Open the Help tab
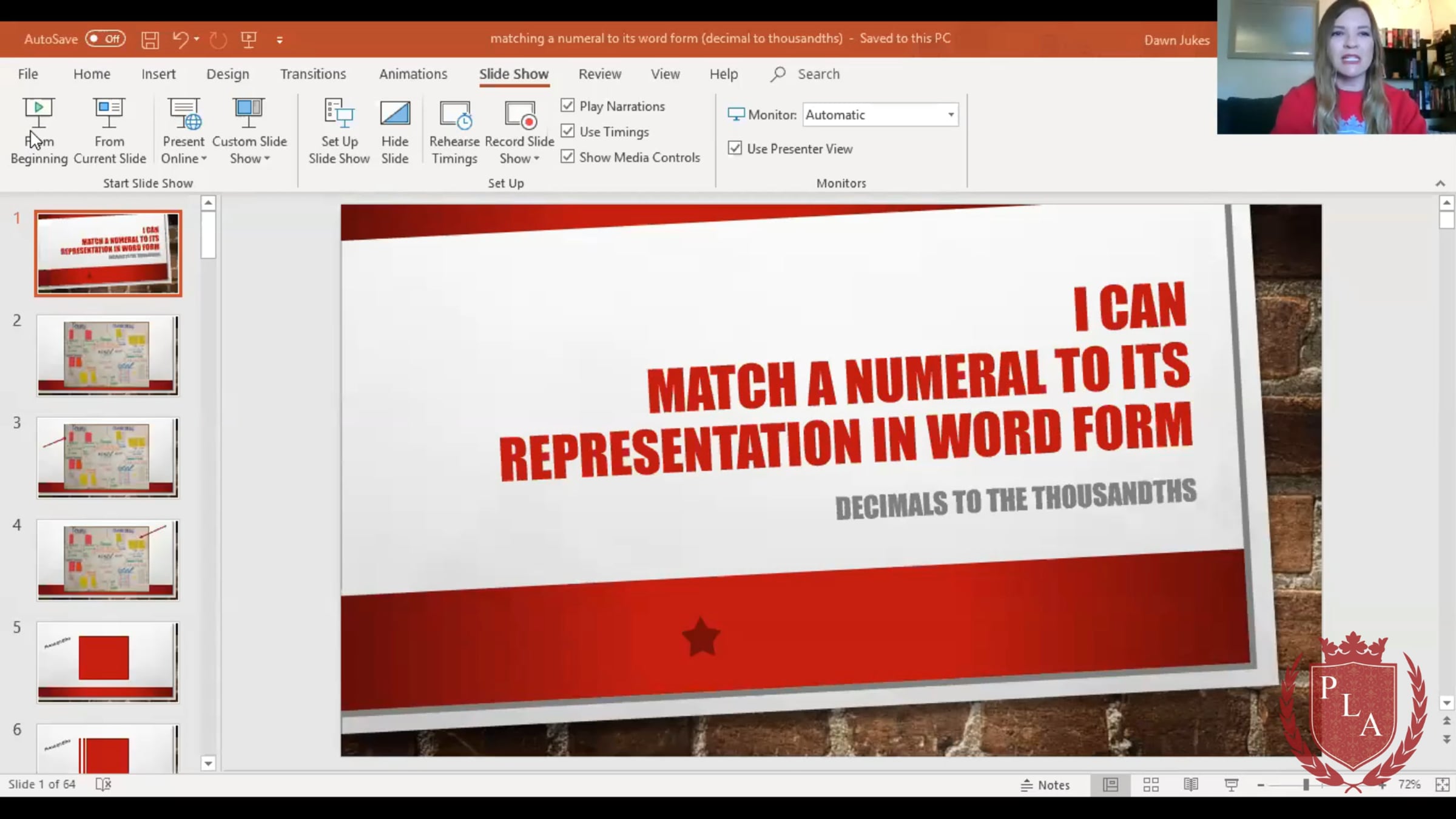The height and width of the screenshot is (819, 1456). pos(724,74)
